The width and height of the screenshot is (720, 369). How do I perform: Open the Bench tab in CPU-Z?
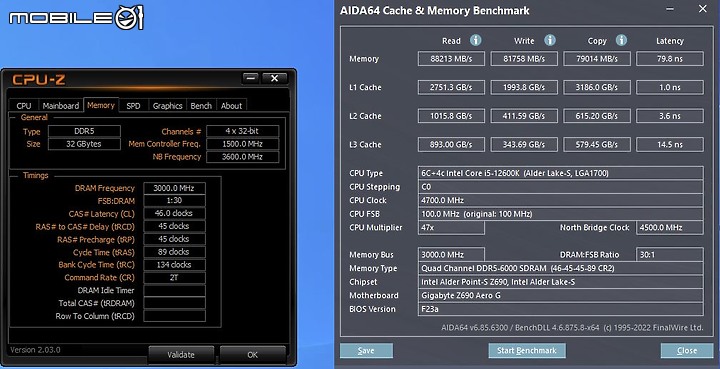point(201,106)
